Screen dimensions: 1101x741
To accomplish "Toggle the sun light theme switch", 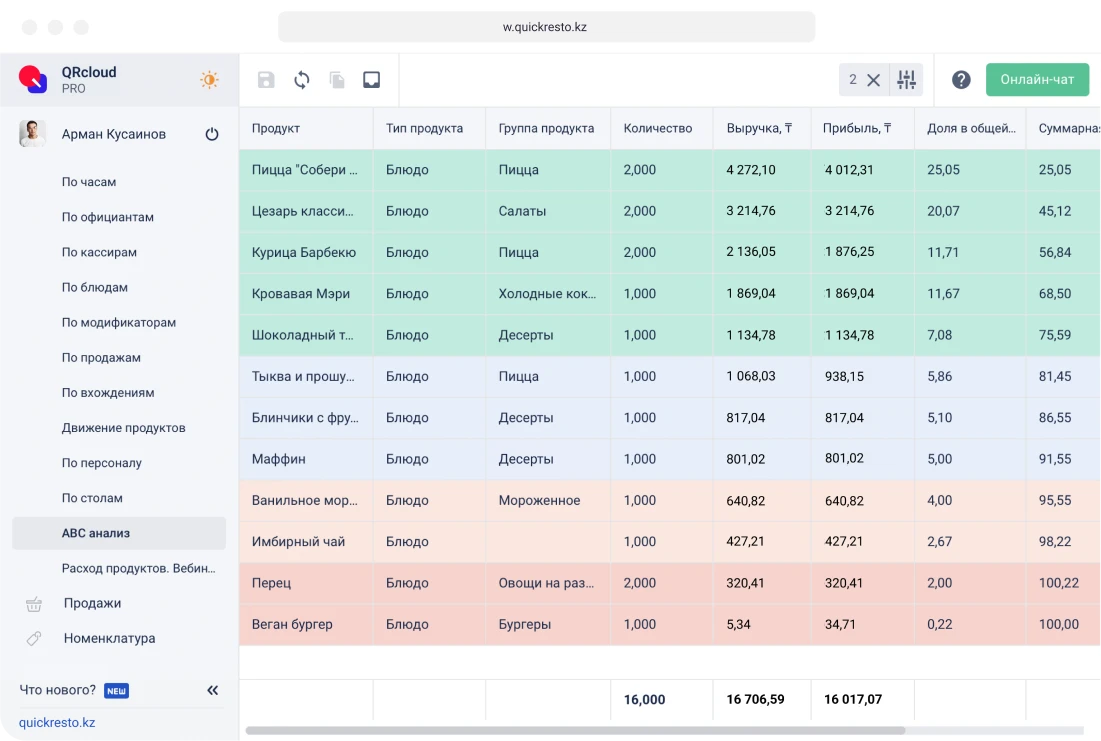I will [209, 80].
